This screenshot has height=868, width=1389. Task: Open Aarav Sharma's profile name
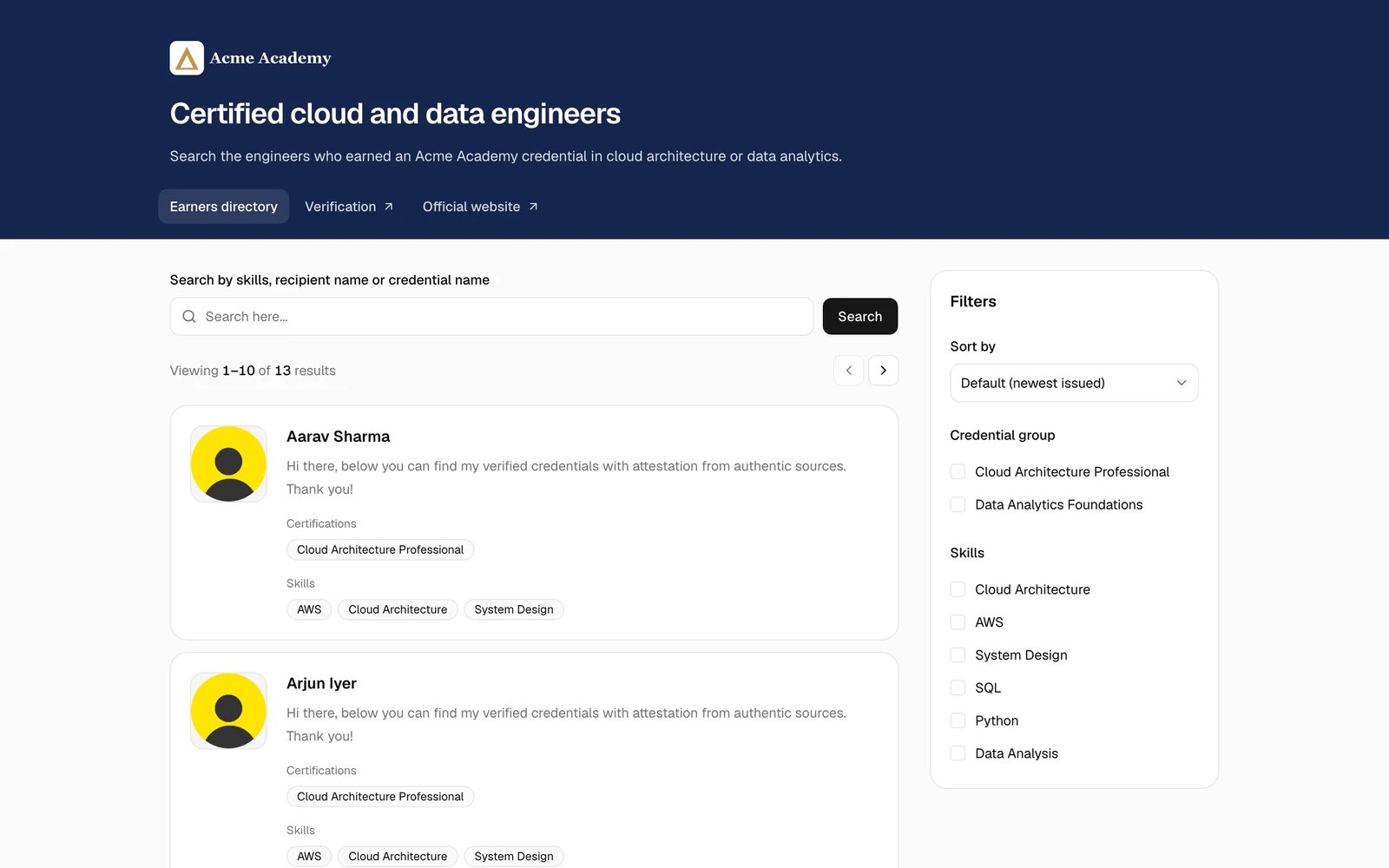[x=338, y=437]
